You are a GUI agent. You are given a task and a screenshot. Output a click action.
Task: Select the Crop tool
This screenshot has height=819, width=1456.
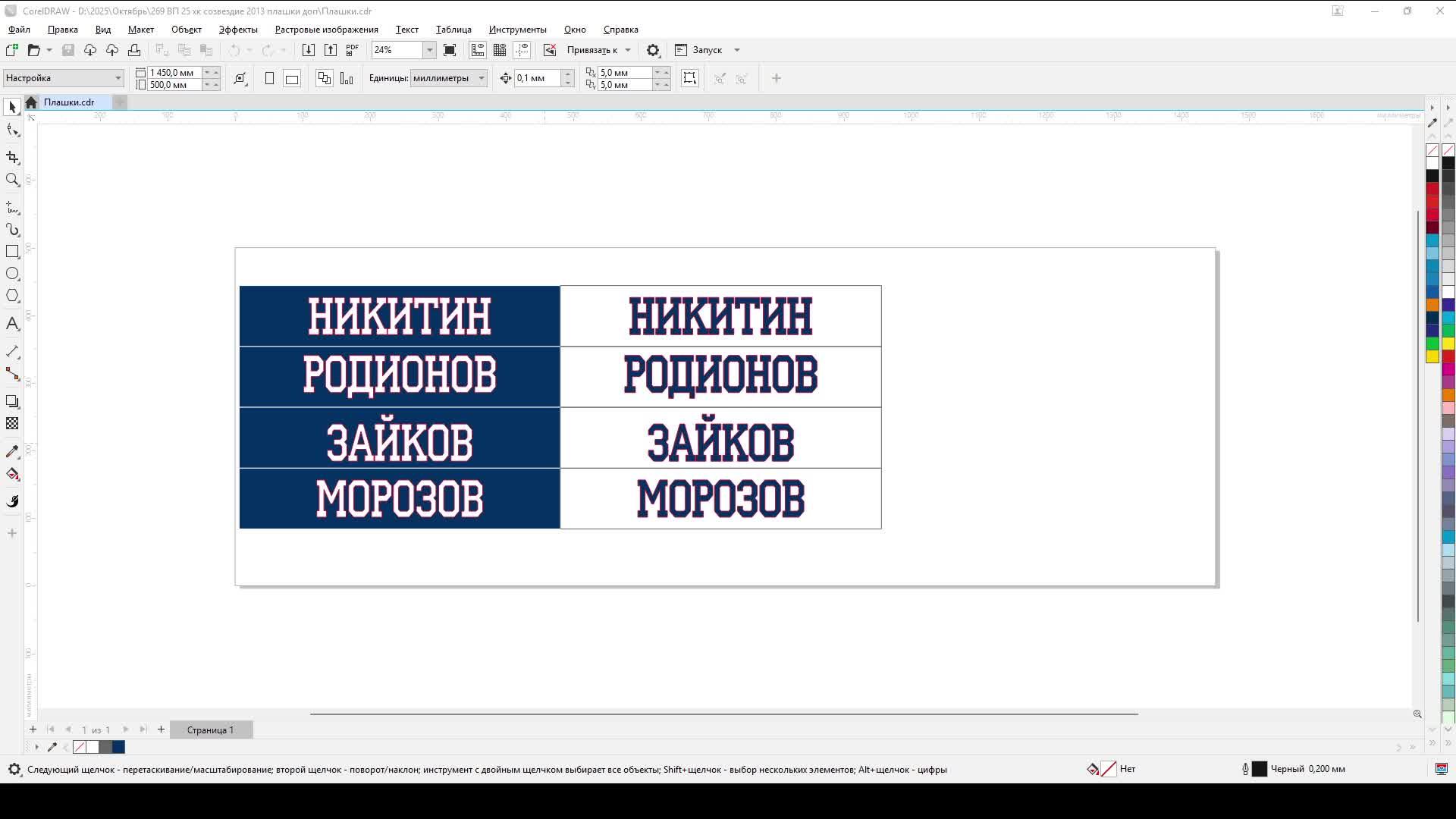click(12, 157)
